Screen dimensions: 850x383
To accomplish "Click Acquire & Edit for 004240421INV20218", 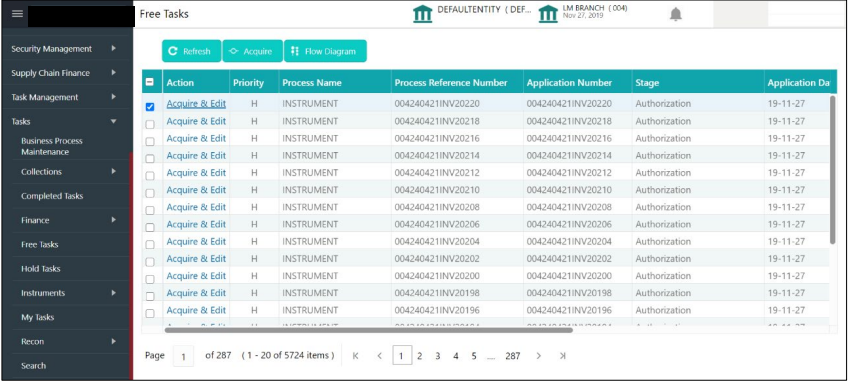I will [196, 121].
